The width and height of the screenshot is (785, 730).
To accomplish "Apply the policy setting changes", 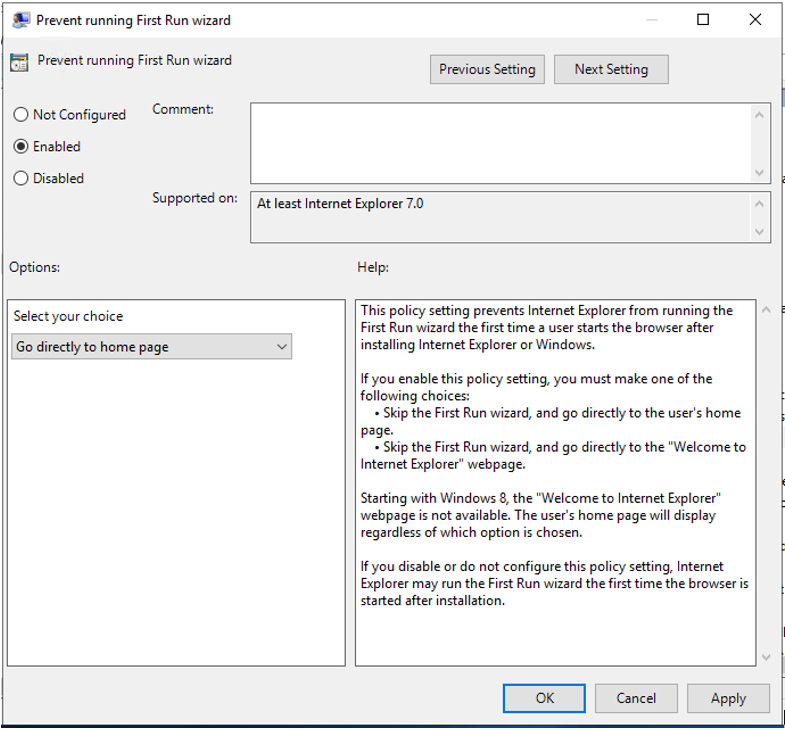I will click(x=728, y=698).
